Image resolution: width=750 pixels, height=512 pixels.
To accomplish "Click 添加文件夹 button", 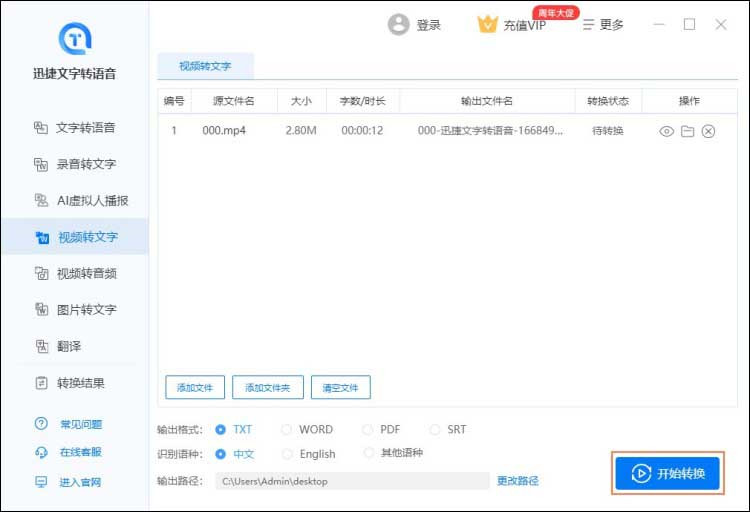I will [x=268, y=387].
